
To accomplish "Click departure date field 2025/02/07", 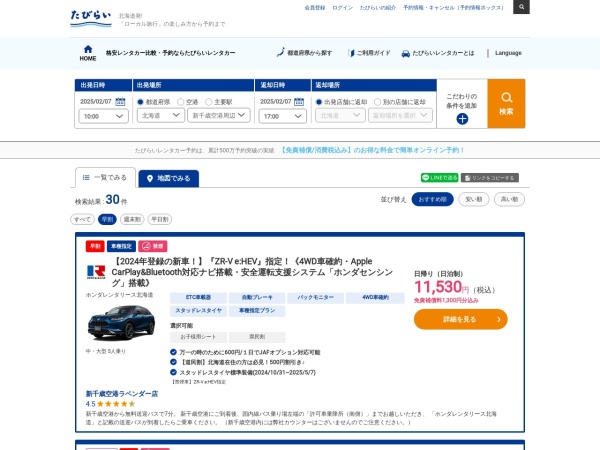I will coord(96,101).
